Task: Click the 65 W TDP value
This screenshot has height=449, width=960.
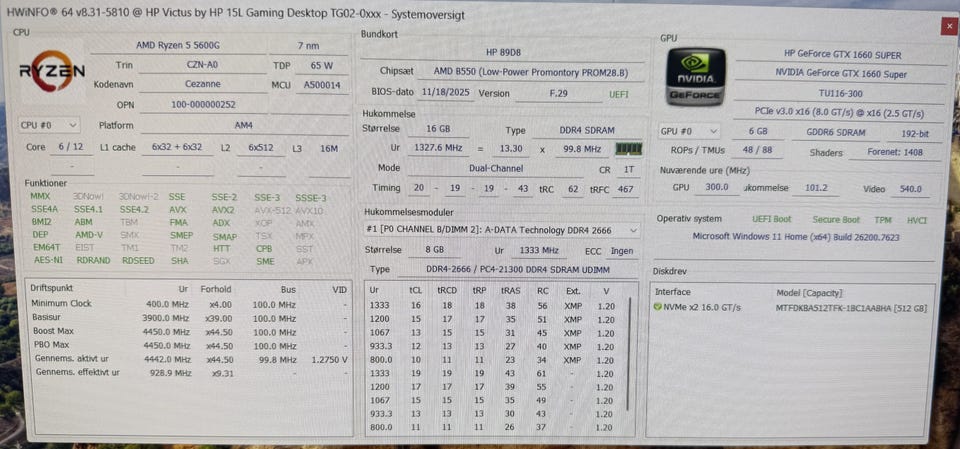Action: pos(321,65)
